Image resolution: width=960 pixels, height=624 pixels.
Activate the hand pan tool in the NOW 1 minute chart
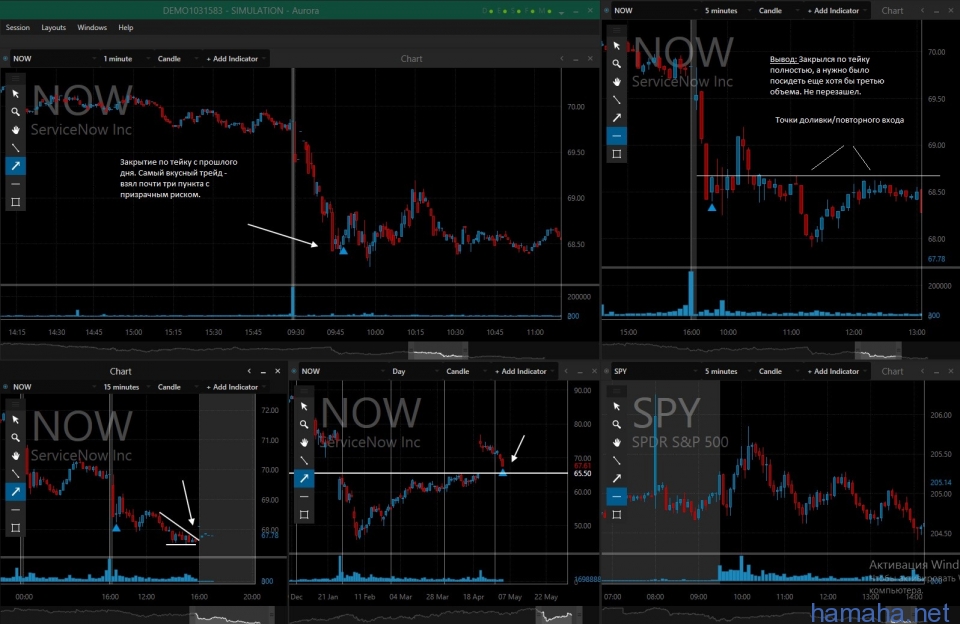click(x=16, y=130)
